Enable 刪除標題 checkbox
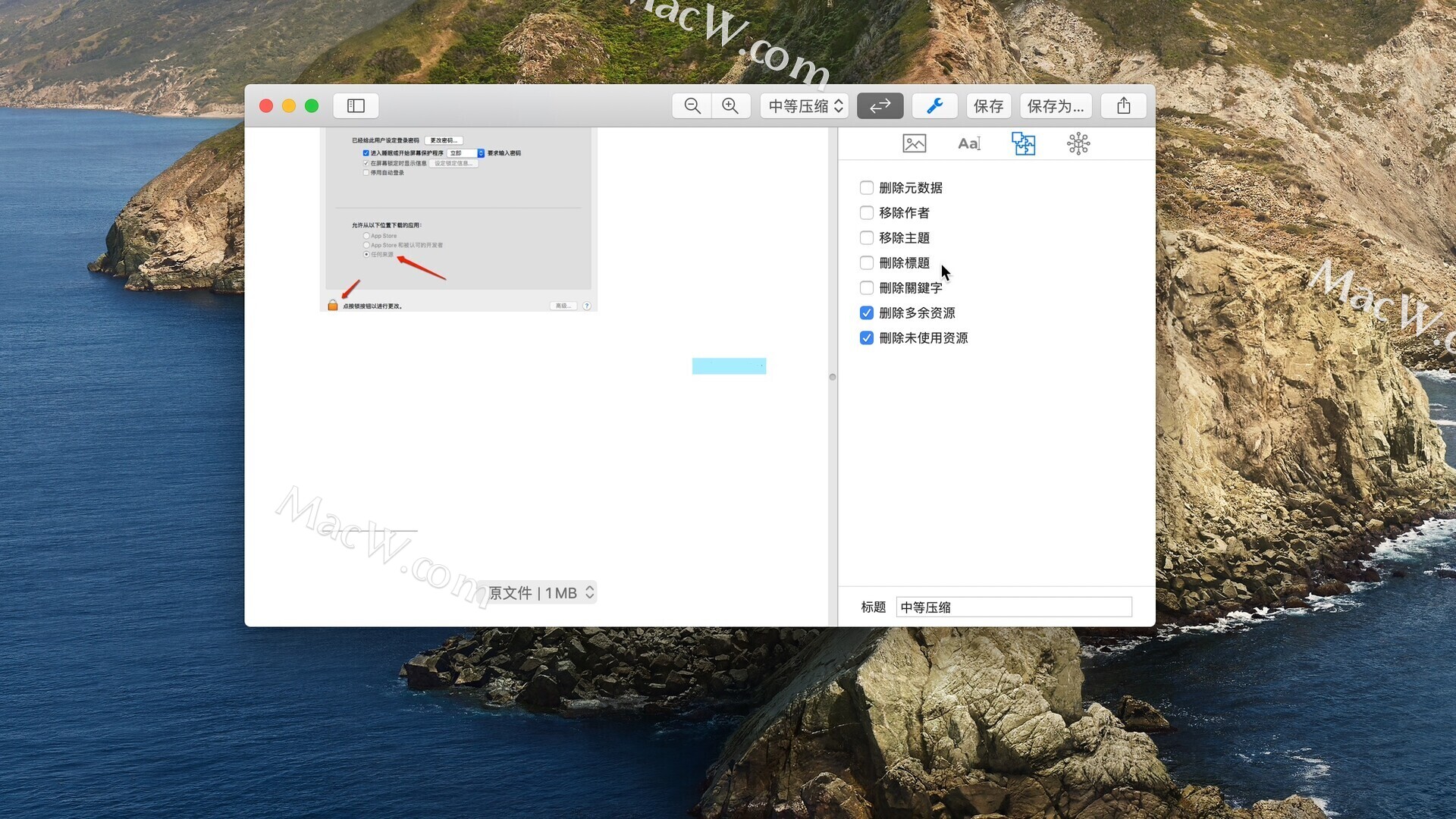This screenshot has height=819, width=1456. pos(867,262)
